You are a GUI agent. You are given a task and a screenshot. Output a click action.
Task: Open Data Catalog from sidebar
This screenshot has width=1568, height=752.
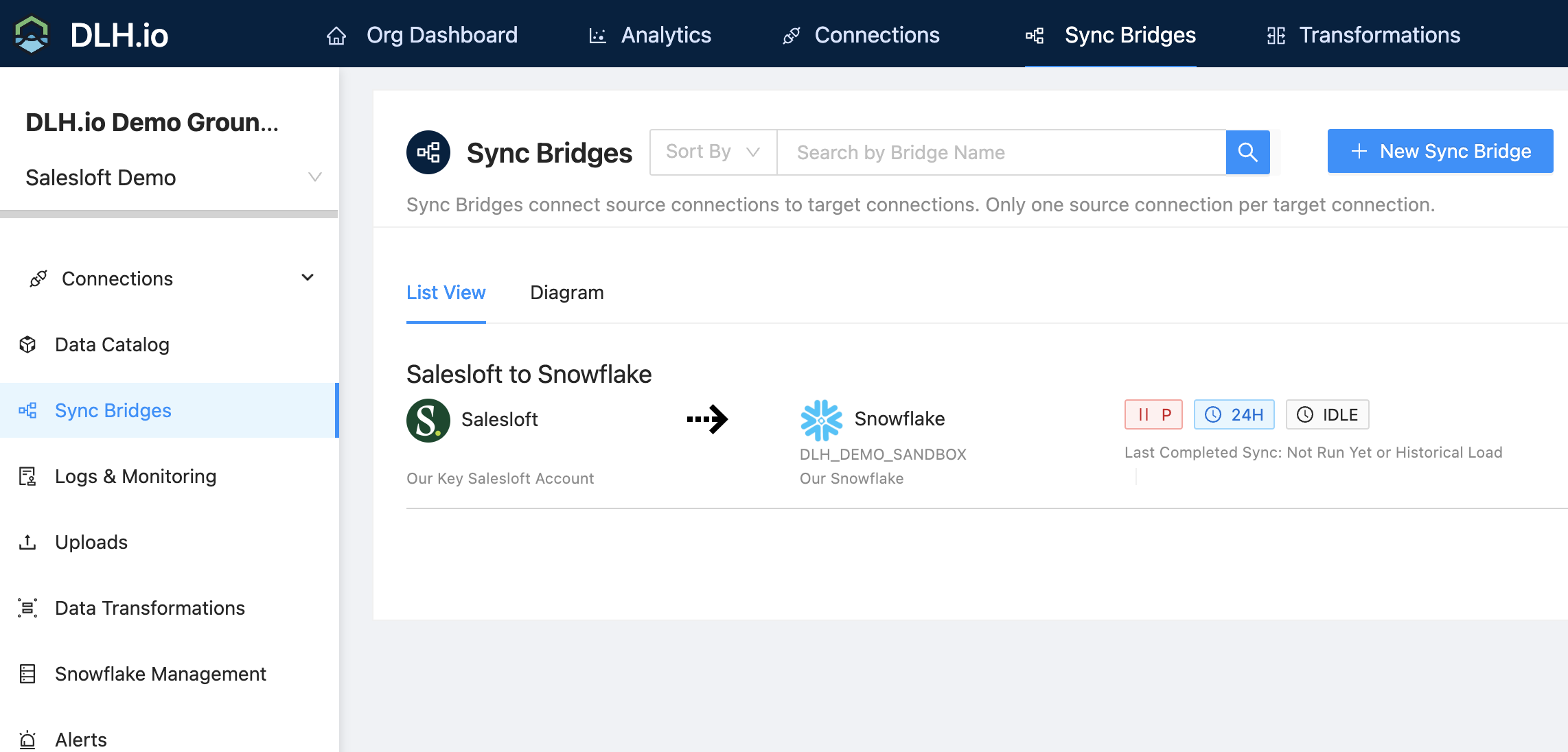[x=112, y=344]
